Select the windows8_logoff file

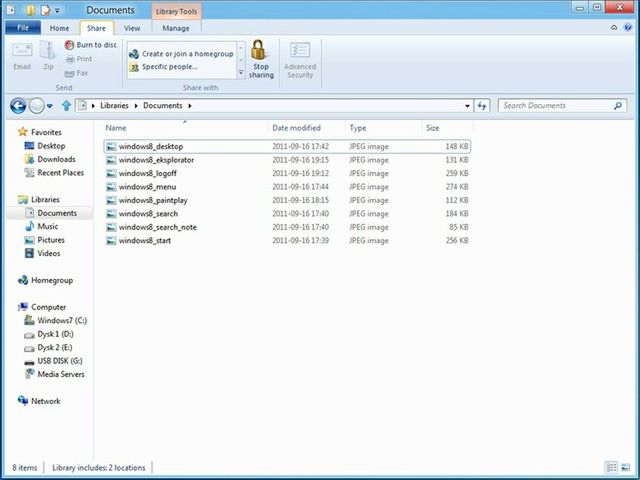point(287,173)
